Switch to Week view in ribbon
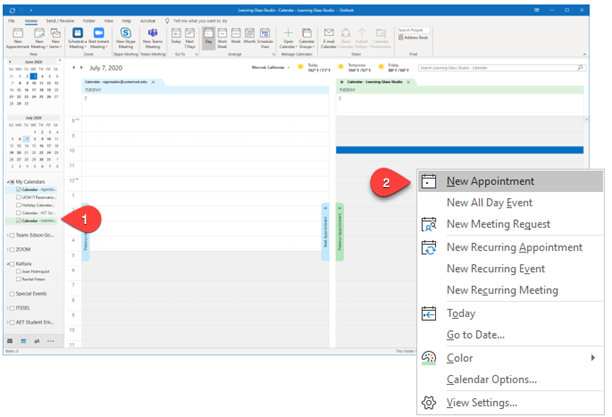The height and width of the screenshot is (417, 612). [x=236, y=36]
